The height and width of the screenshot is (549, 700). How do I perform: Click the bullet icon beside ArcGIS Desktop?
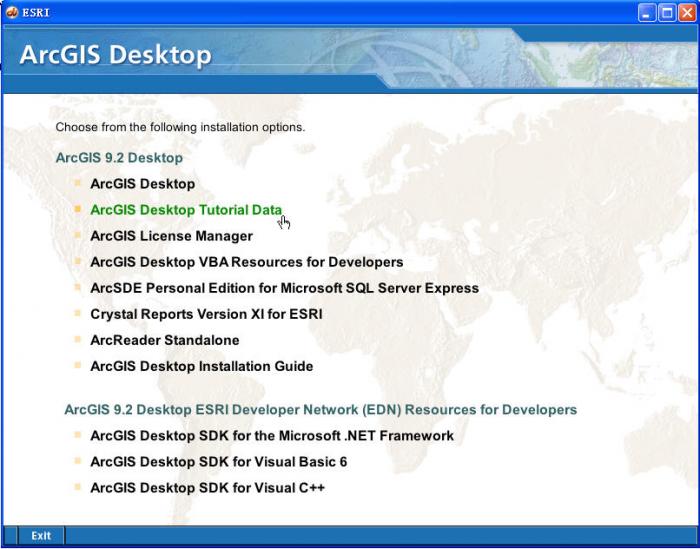pos(78,183)
